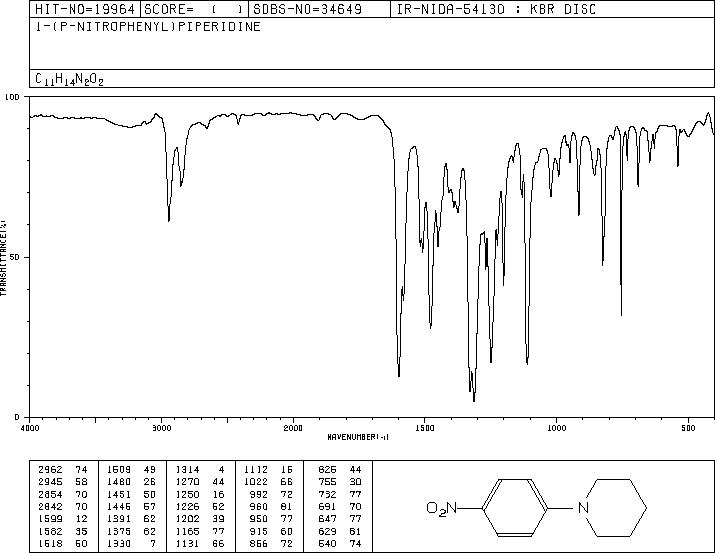Click the 1112 peak value in the table
Image resolution: width=715 pixels, height=553 pixels.
[x=256, y=470]
